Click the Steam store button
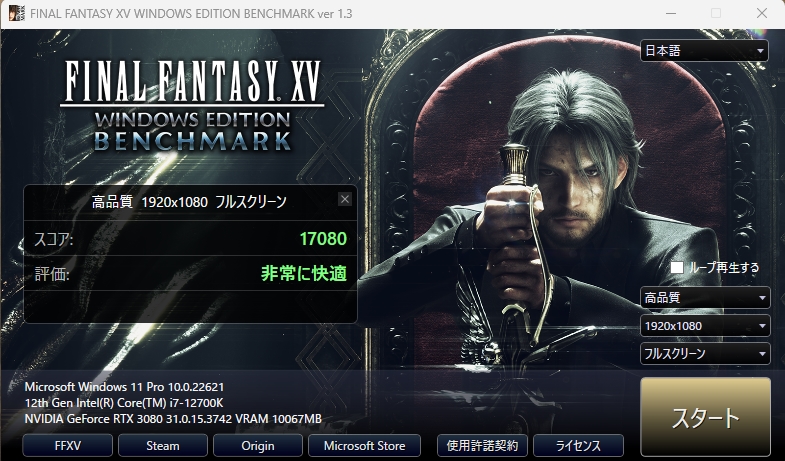 click(x=163, y=445)
